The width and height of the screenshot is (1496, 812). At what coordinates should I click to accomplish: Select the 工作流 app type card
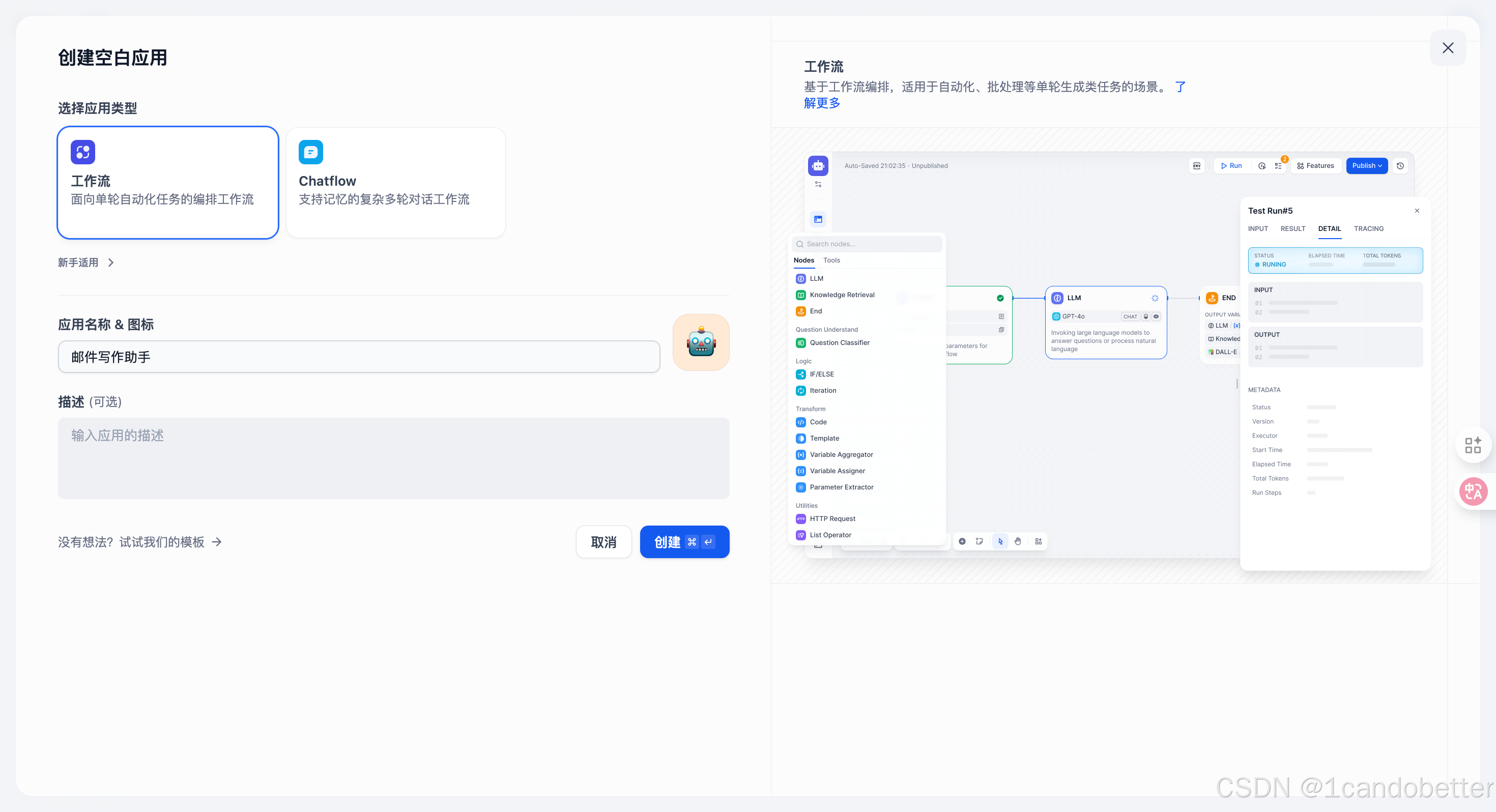point(168,182)
